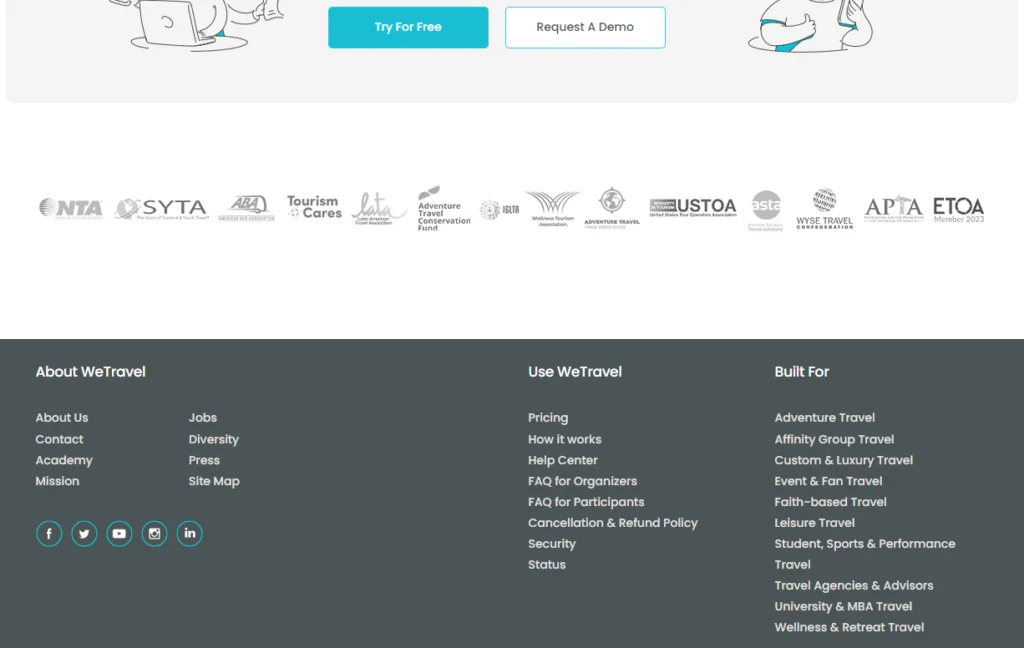
Task: Click the ABA American Bus Association logo
Action: [x=246, y=208]
